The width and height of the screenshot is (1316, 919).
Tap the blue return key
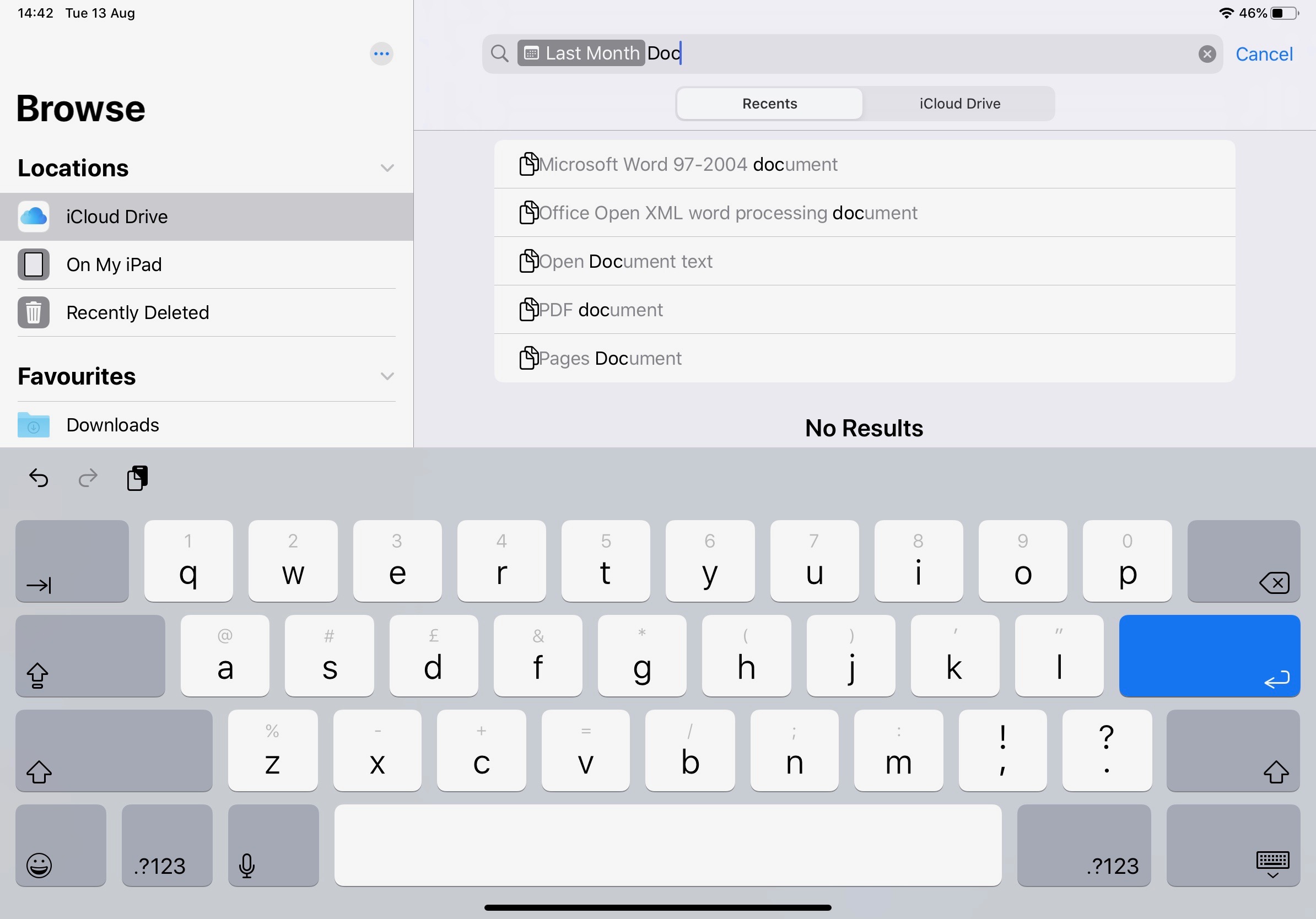1210,656
